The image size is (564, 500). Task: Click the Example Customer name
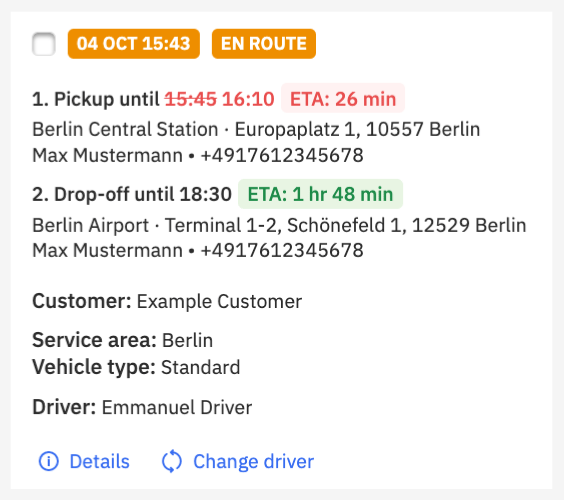pyautogui.click(x=219, y=301)
